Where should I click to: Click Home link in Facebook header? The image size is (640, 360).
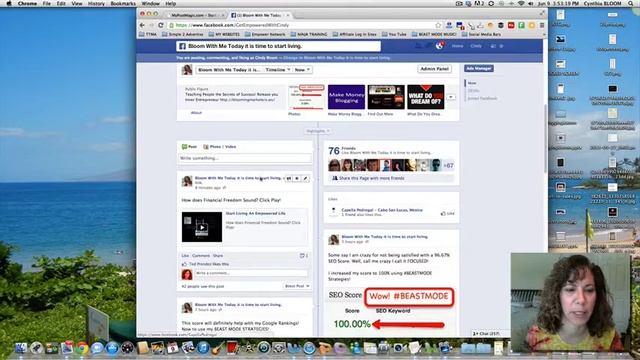tap(458, 46)
